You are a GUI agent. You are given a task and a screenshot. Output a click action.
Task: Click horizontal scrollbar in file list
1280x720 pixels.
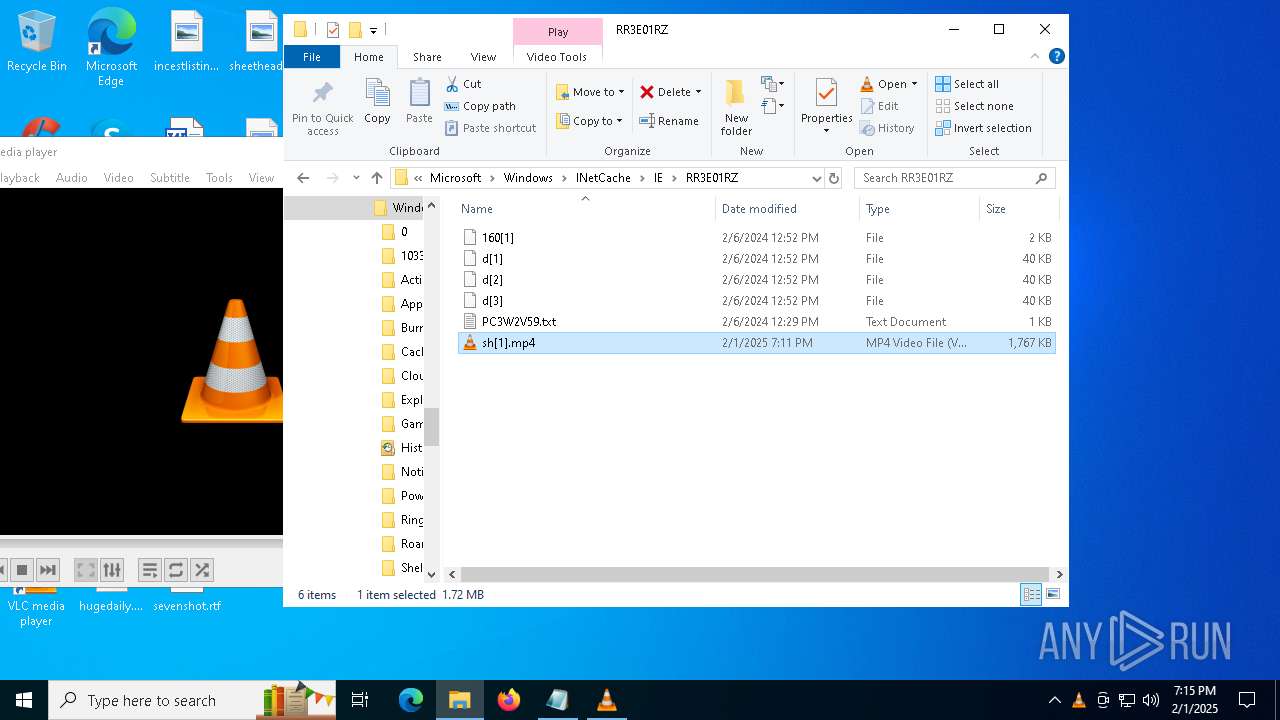[x=755, y=574]
